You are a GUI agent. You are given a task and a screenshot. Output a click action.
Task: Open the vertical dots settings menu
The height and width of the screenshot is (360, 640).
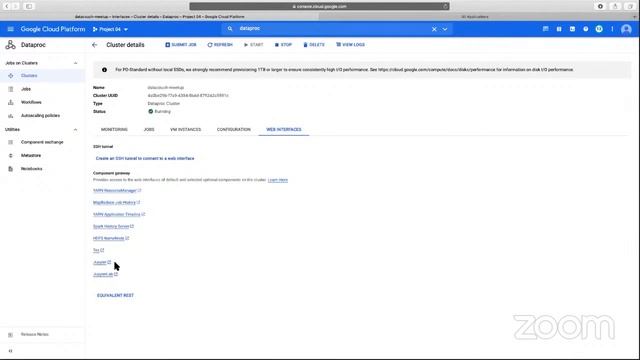click(x=612, y=29)
